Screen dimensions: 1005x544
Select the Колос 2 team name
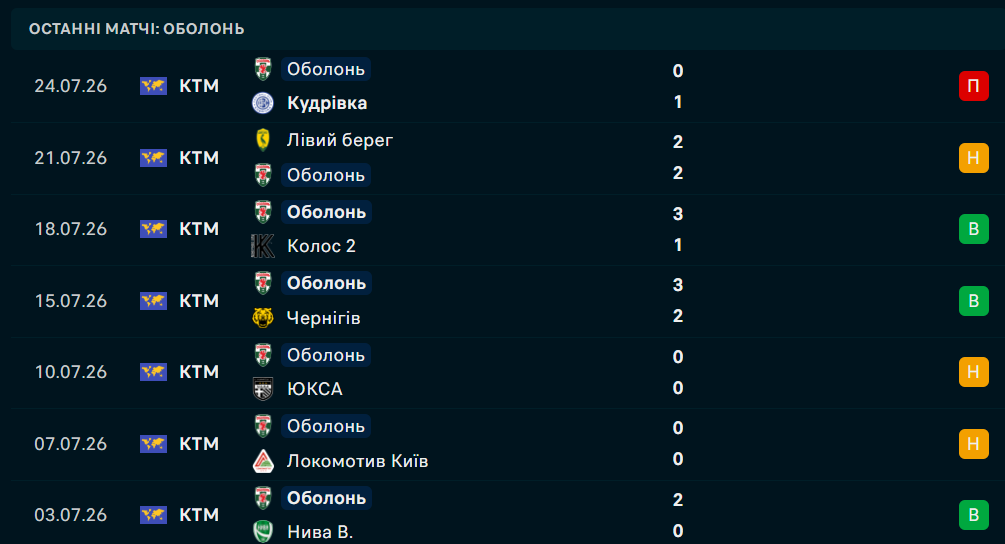[x=321, y=246]
